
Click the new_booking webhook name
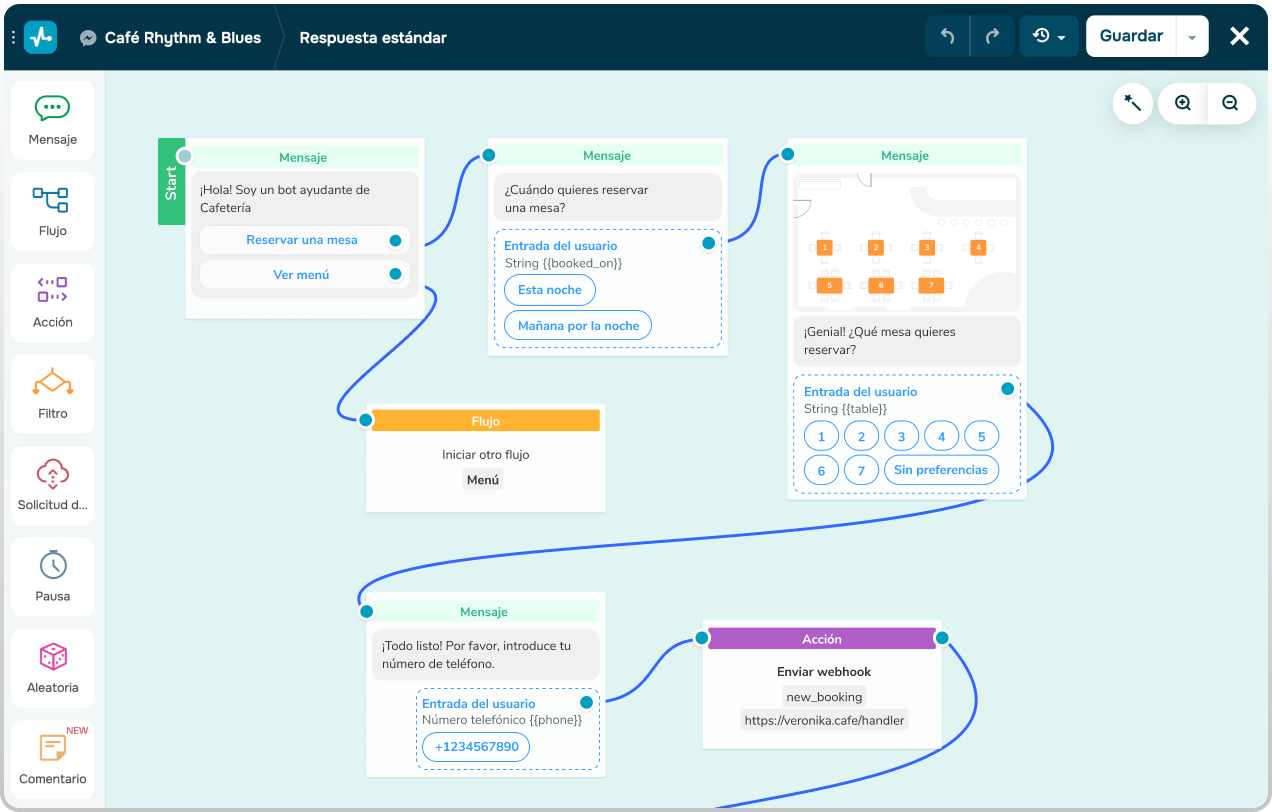(824, 697)
